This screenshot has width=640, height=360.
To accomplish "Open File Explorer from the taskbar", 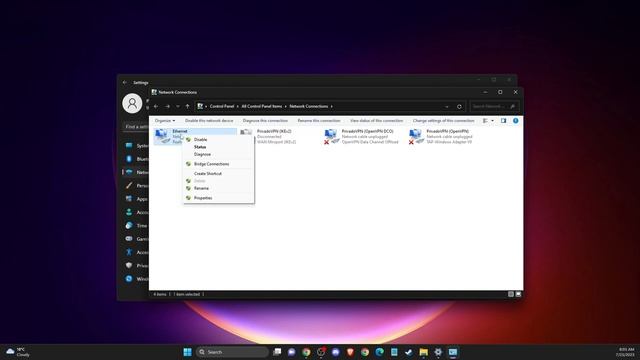I will [x=423, y=352].
